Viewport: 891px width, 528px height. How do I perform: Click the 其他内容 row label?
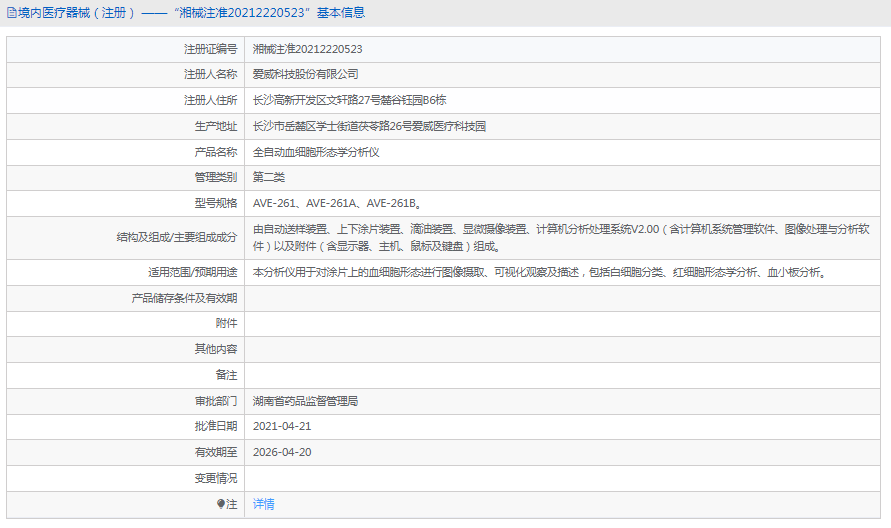pos(216,349)
